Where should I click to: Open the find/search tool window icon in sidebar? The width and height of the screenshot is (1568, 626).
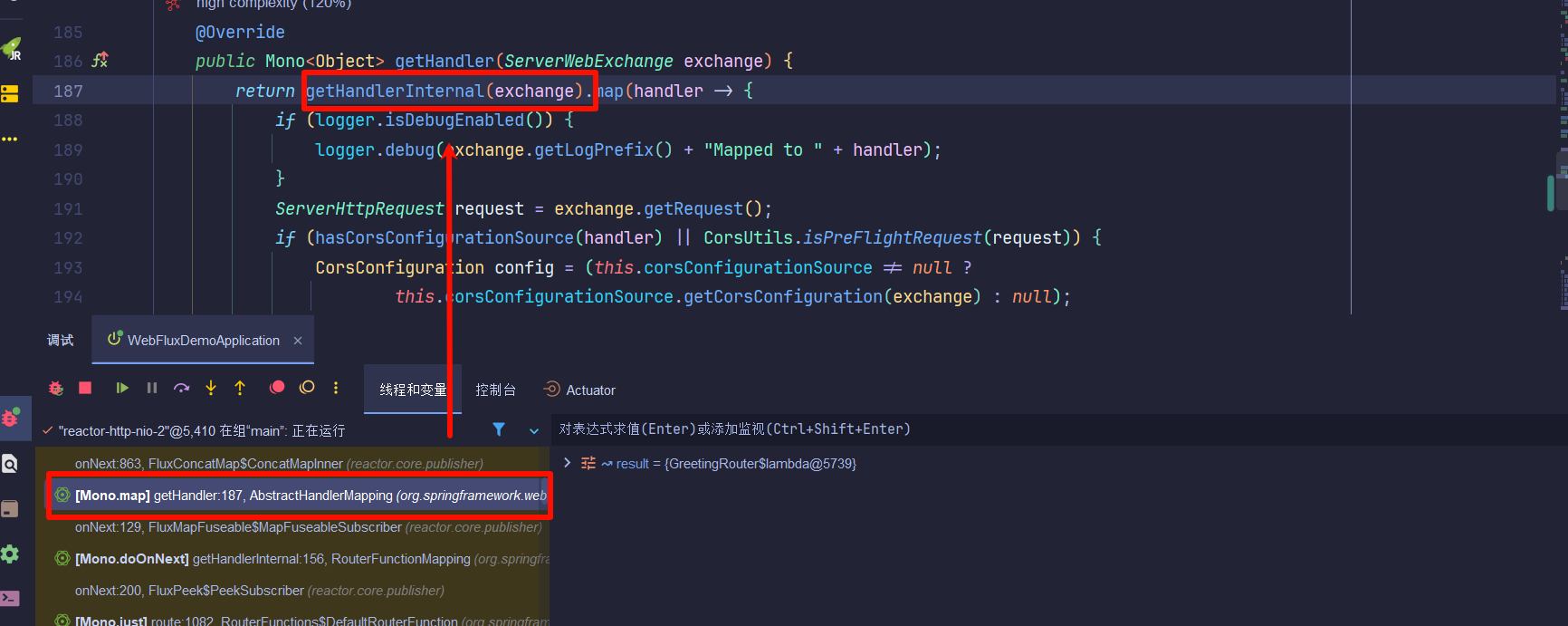(10, 464)
